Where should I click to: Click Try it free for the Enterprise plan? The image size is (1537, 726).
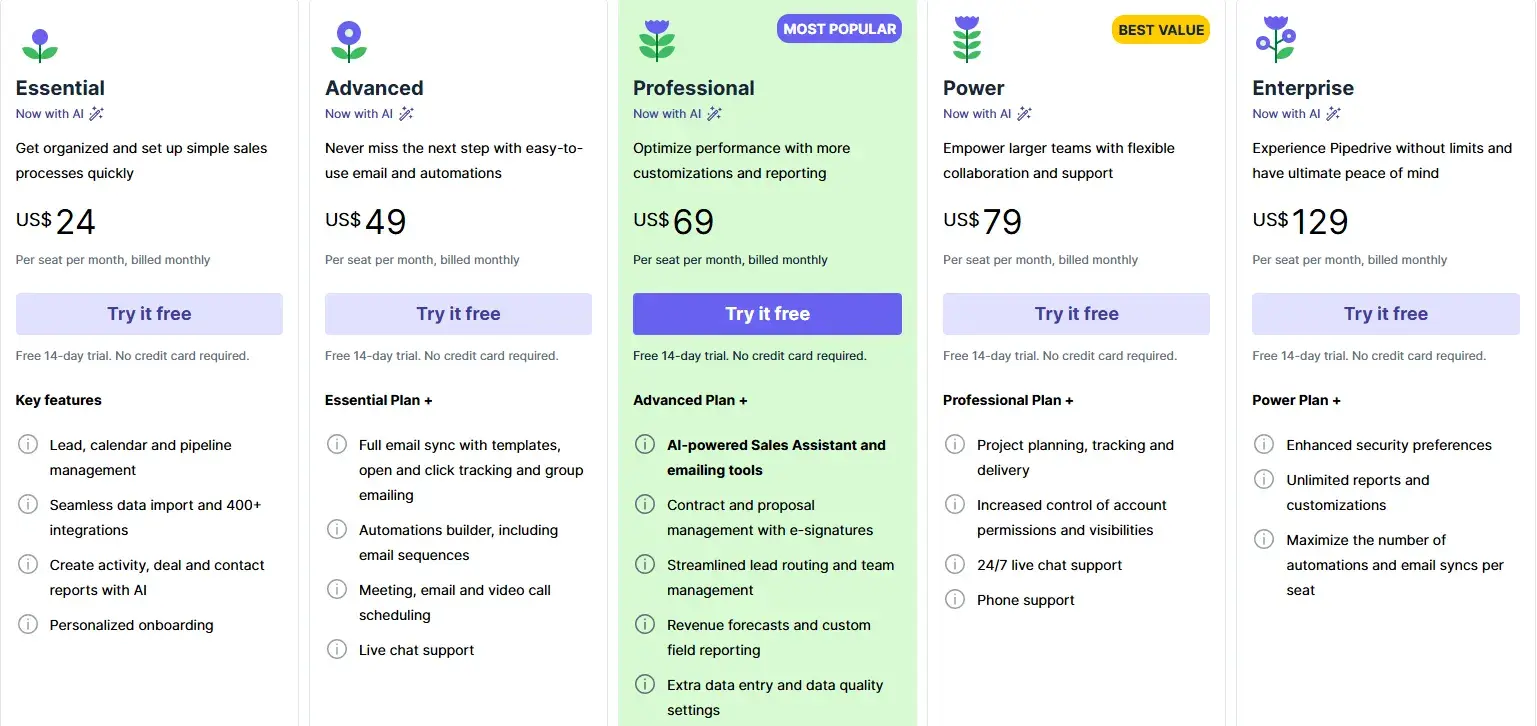coord(1385,313)
